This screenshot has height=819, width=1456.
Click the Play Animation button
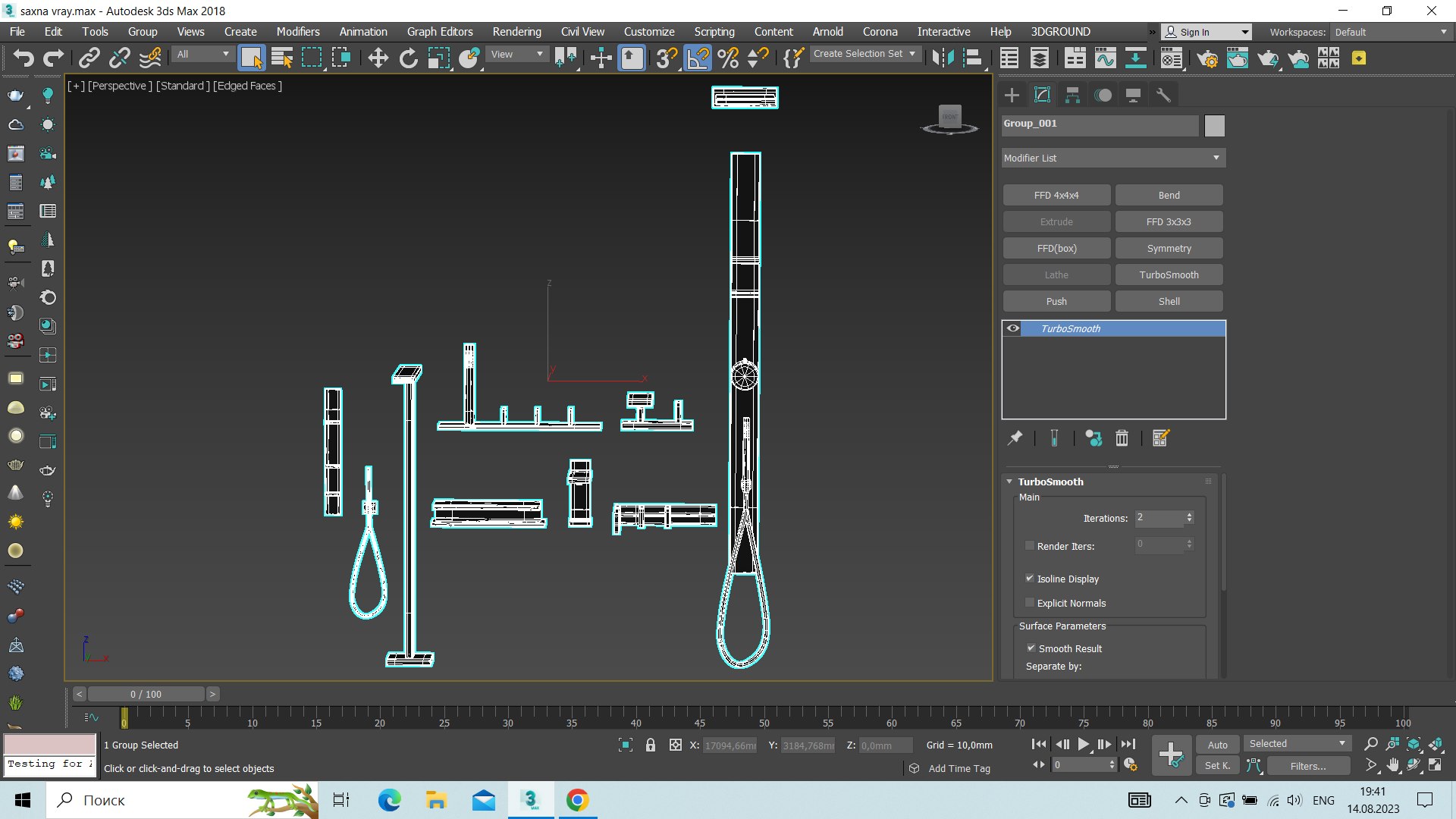(x=1083, y=745)
